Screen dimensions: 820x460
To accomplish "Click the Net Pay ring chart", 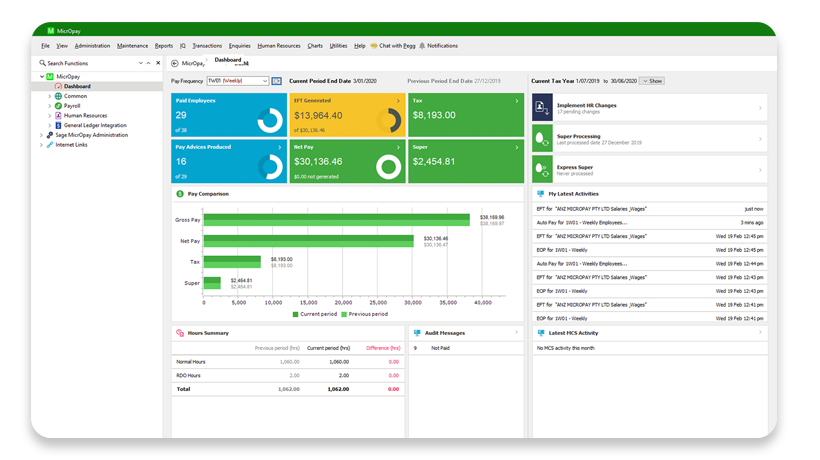I will 389,167.
